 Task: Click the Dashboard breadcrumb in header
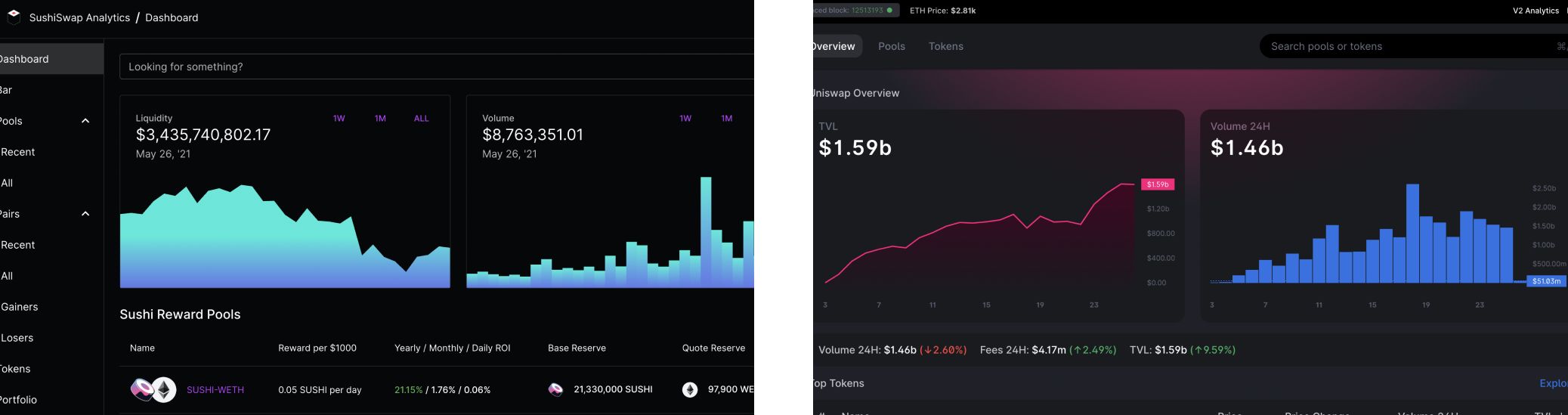(172, 17)
